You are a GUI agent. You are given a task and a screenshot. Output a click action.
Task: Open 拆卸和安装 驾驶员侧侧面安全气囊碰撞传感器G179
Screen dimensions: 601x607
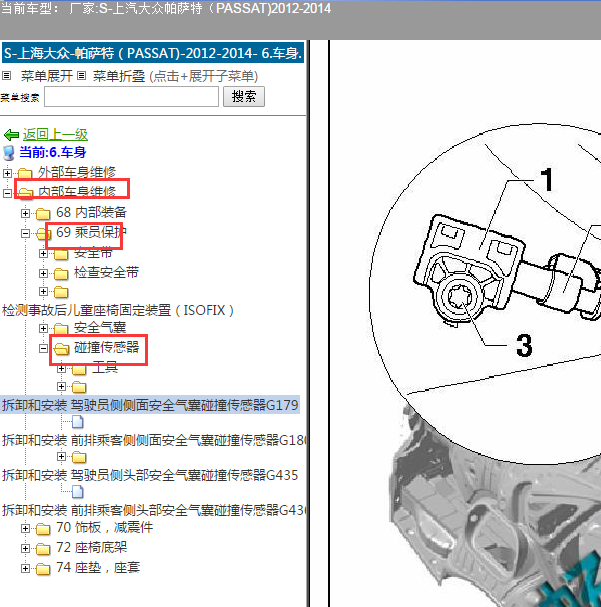[x=150, y=405]
